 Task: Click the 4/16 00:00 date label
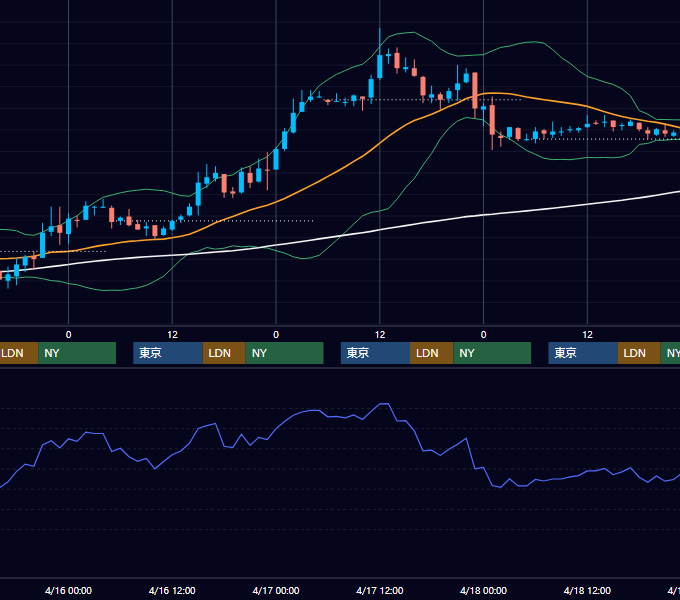click(69, 590)
